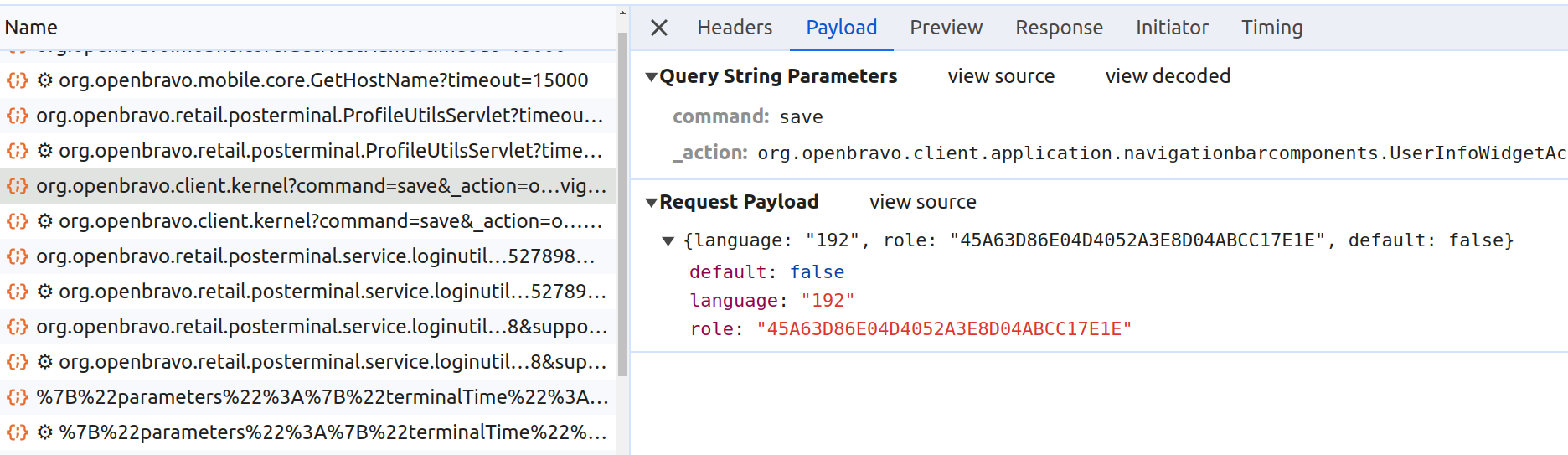Select the Initiator tab
This screenshot has width=1568, height=455.
click(1171, 28)
